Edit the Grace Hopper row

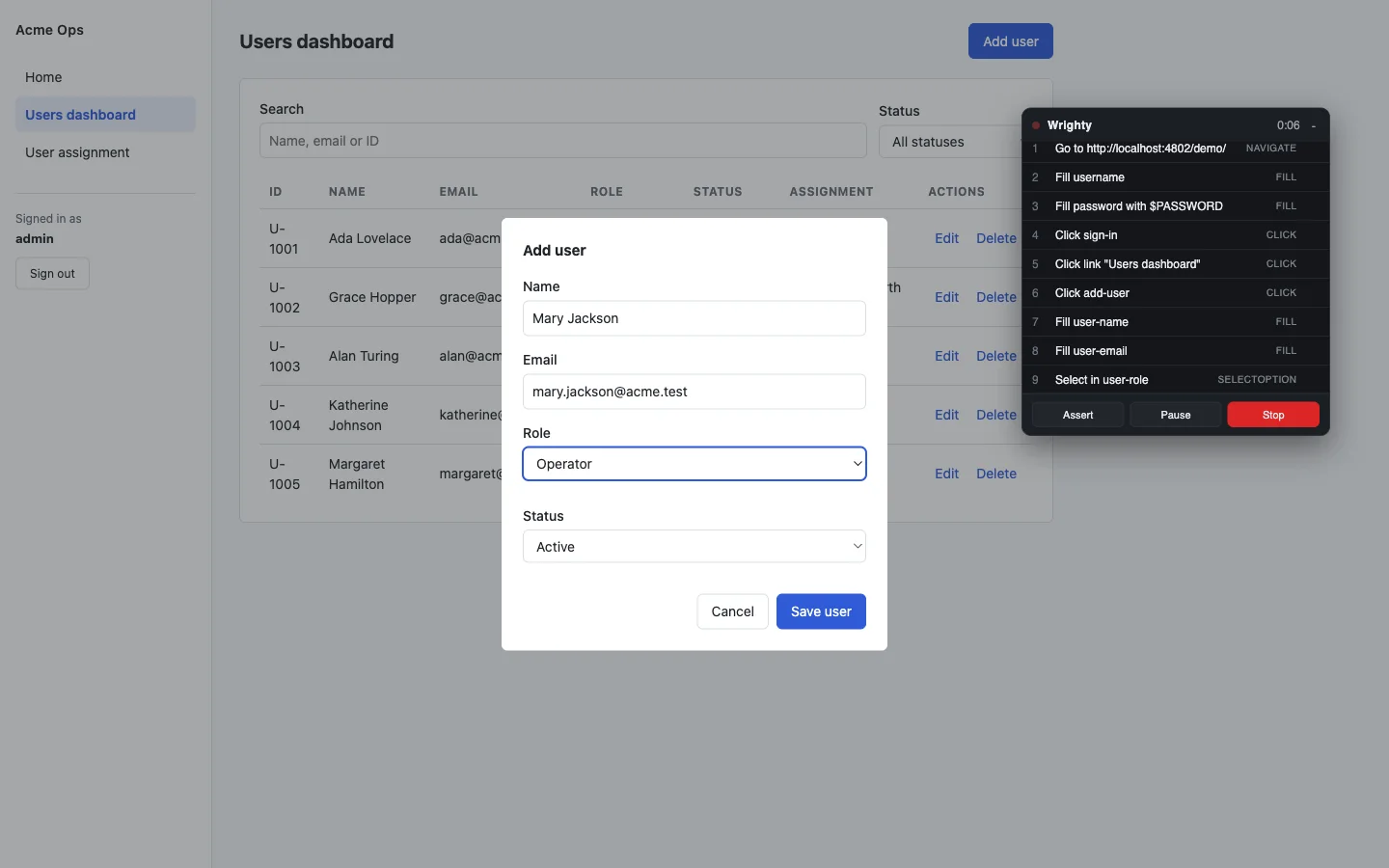[946, 297]
